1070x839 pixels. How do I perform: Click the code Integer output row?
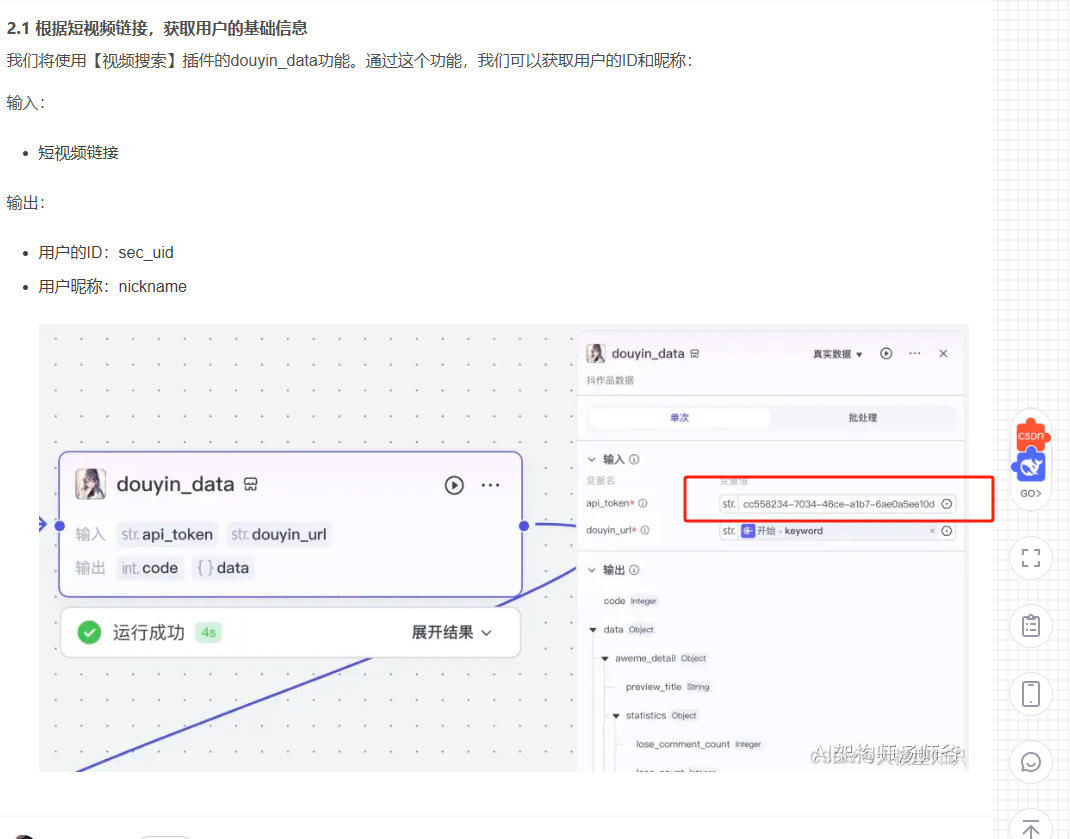tap(630, 601)
